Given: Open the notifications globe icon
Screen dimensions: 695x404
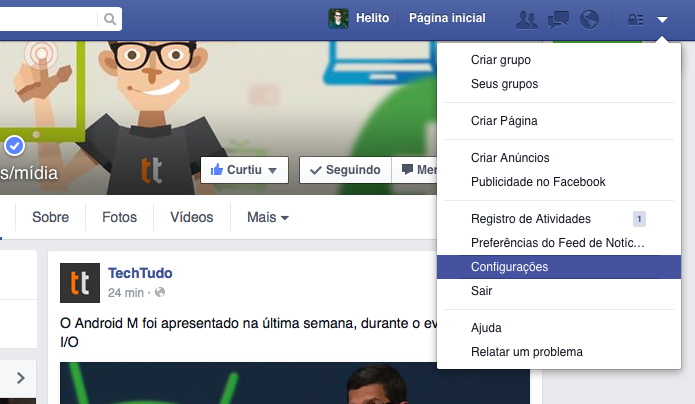Looking at the screenshot, I should (x=589, y=19).
